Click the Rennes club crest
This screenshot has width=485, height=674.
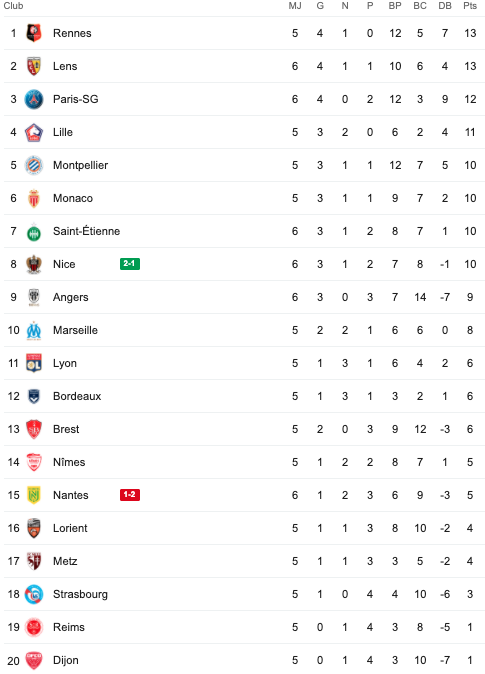coord(34,33)
